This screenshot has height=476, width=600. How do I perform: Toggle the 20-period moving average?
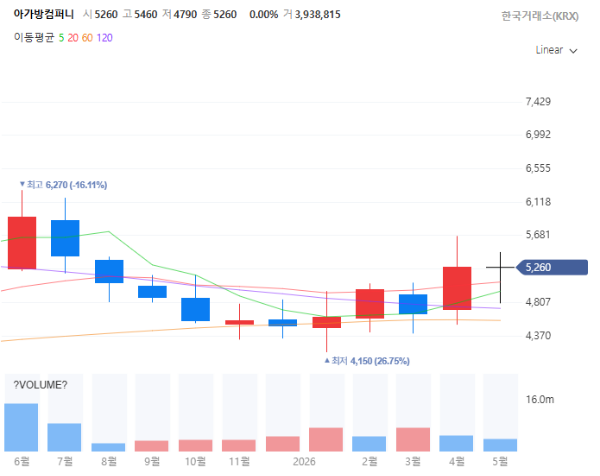[73, 38]
